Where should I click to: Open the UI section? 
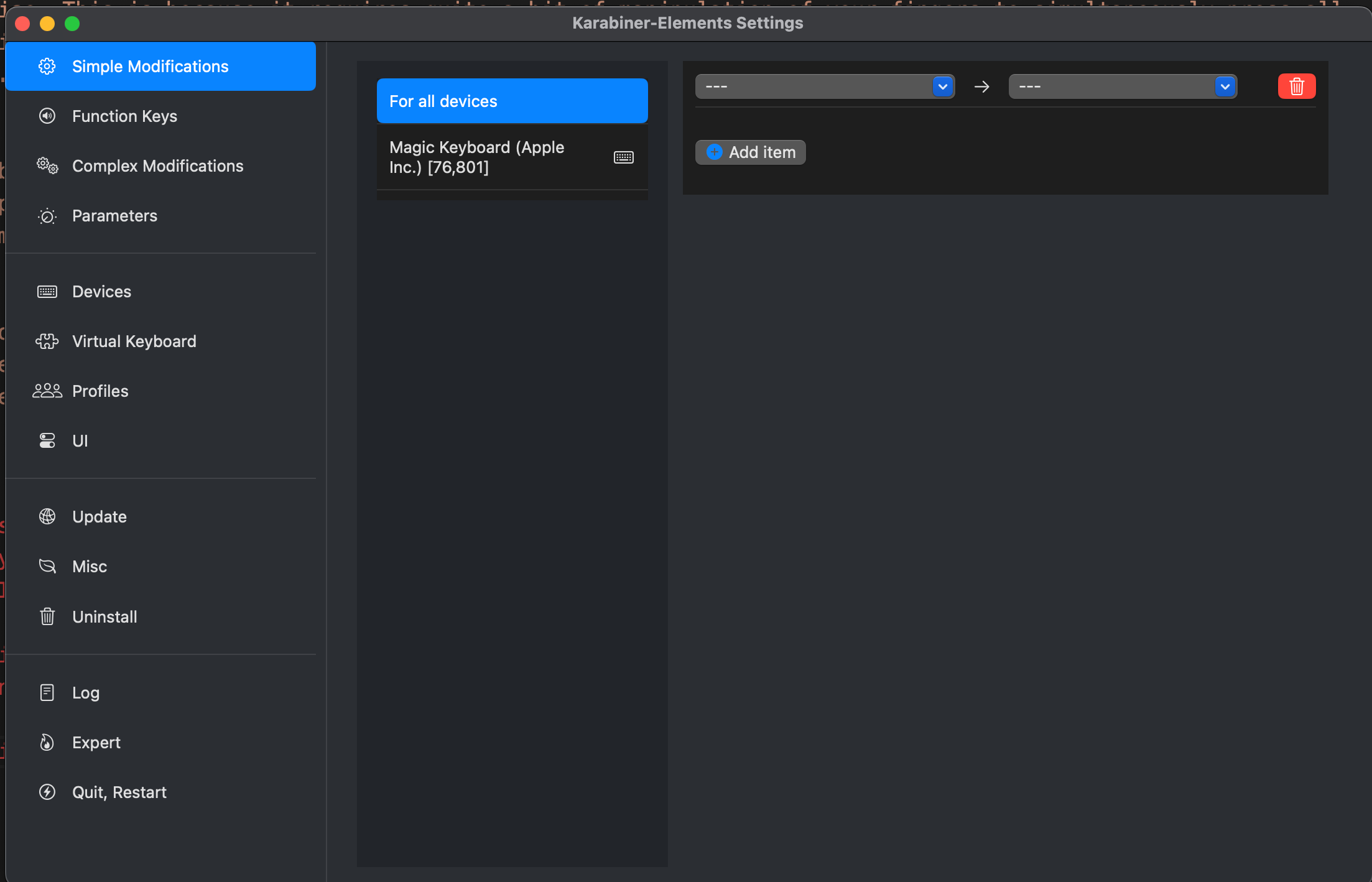(x=160, y=441)
